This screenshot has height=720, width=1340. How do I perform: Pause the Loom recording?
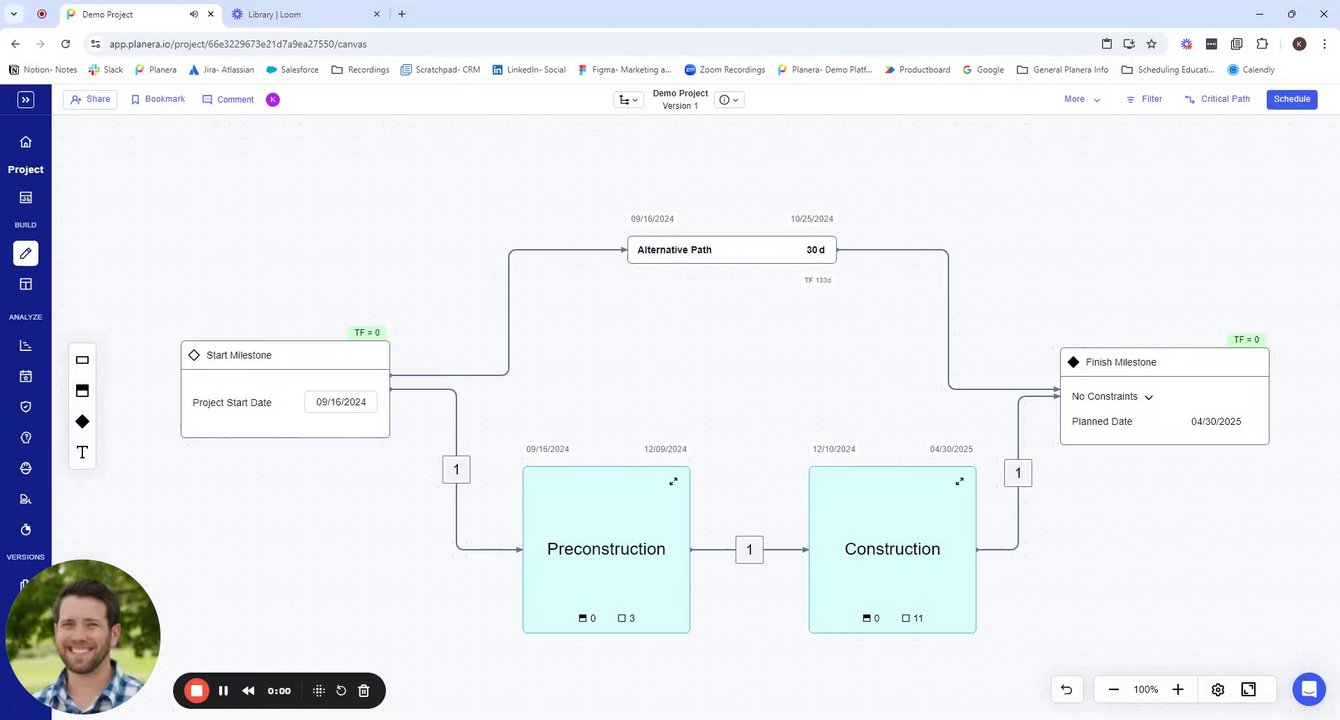tap(223, 691)
